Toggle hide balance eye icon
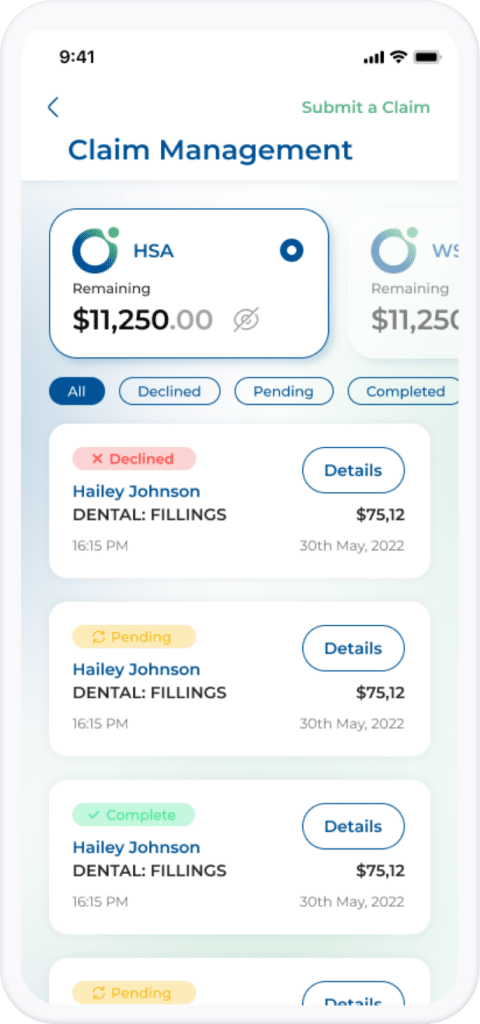 click(x=247, y=319)
